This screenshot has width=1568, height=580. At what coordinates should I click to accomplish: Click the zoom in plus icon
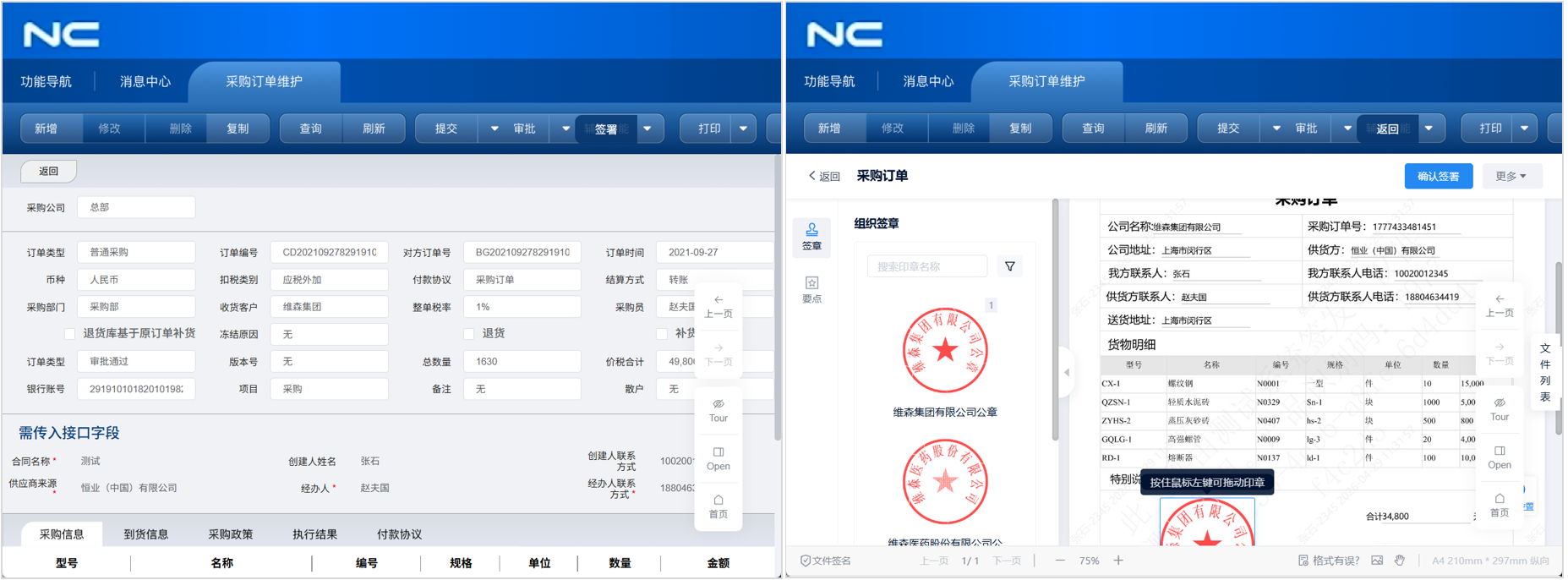1118,561
